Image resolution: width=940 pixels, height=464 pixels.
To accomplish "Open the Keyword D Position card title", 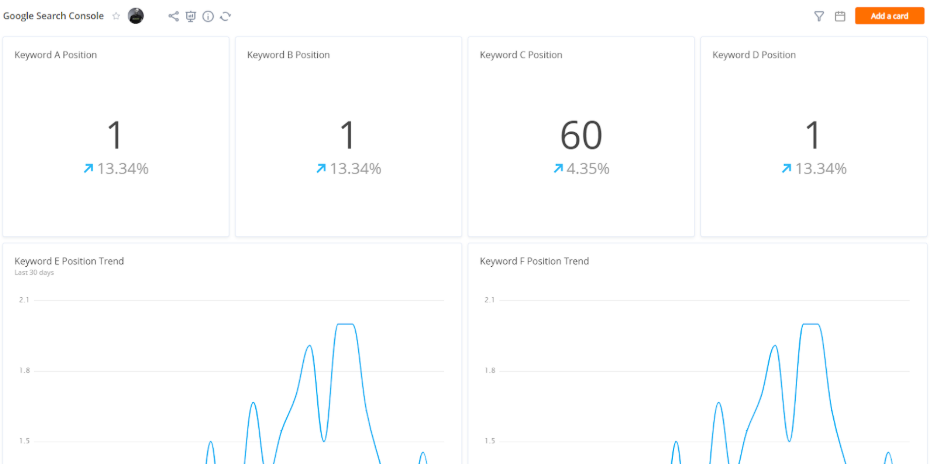I will click(x=754, y=55).
